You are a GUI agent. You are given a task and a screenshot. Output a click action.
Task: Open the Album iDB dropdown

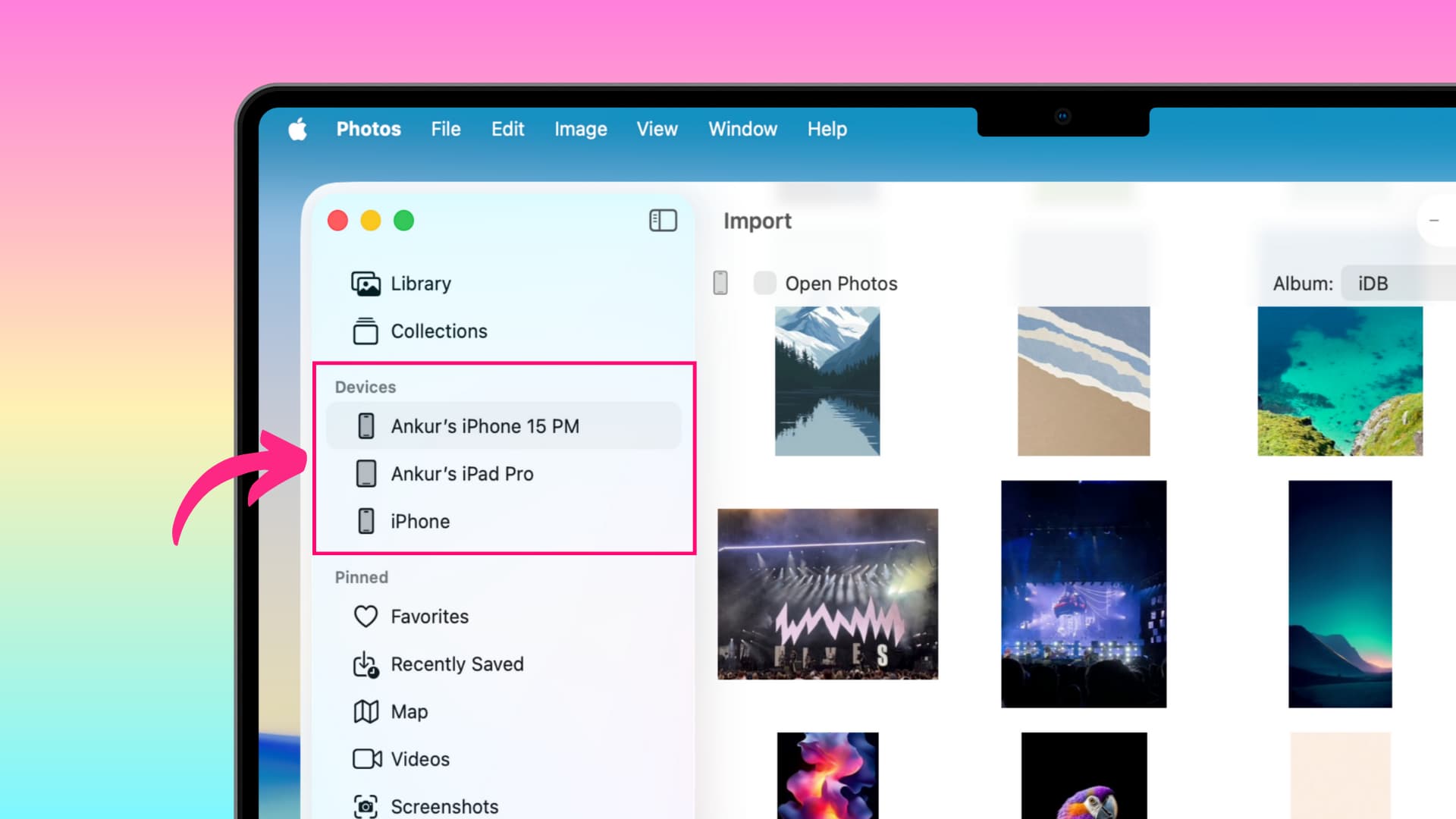(x=1374, y=283)
